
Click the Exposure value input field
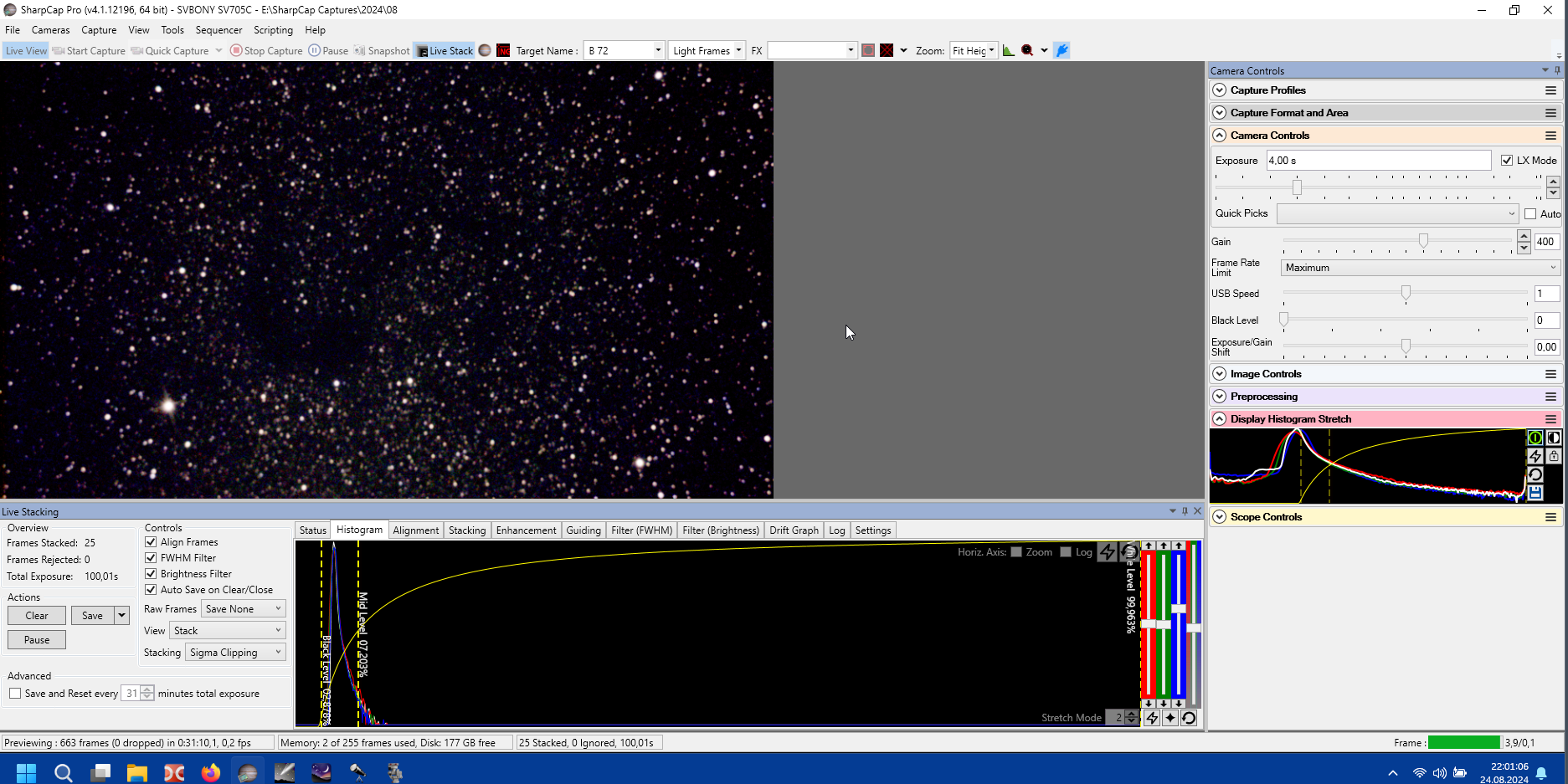point(1378,161)
